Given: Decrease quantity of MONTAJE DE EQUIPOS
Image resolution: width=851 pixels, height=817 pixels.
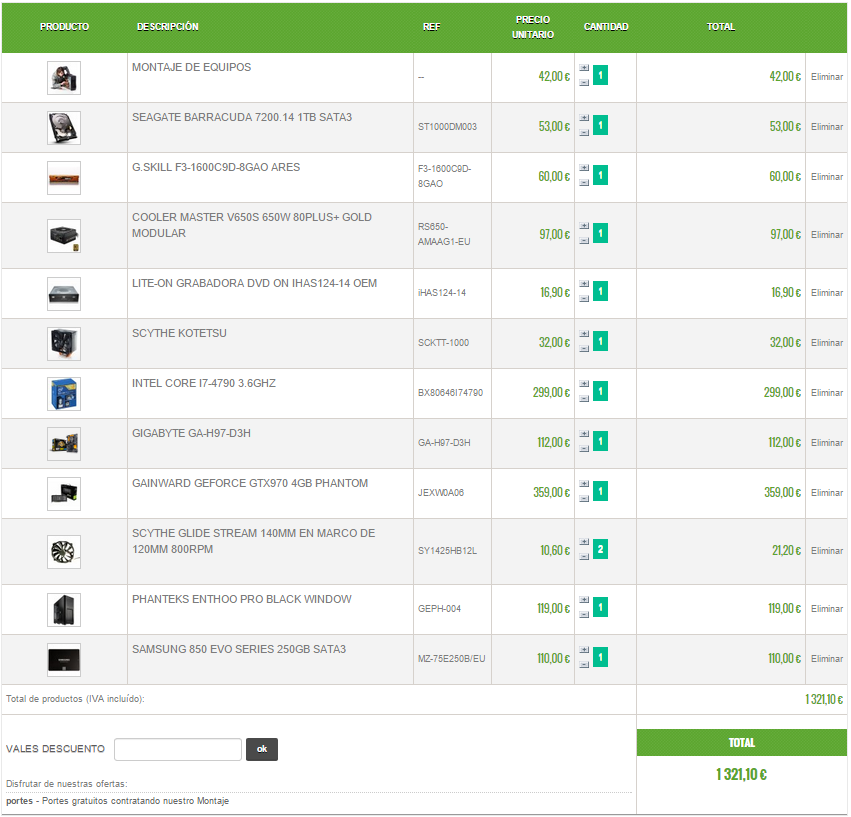Looking at the screenshot, I should point(584,83).
